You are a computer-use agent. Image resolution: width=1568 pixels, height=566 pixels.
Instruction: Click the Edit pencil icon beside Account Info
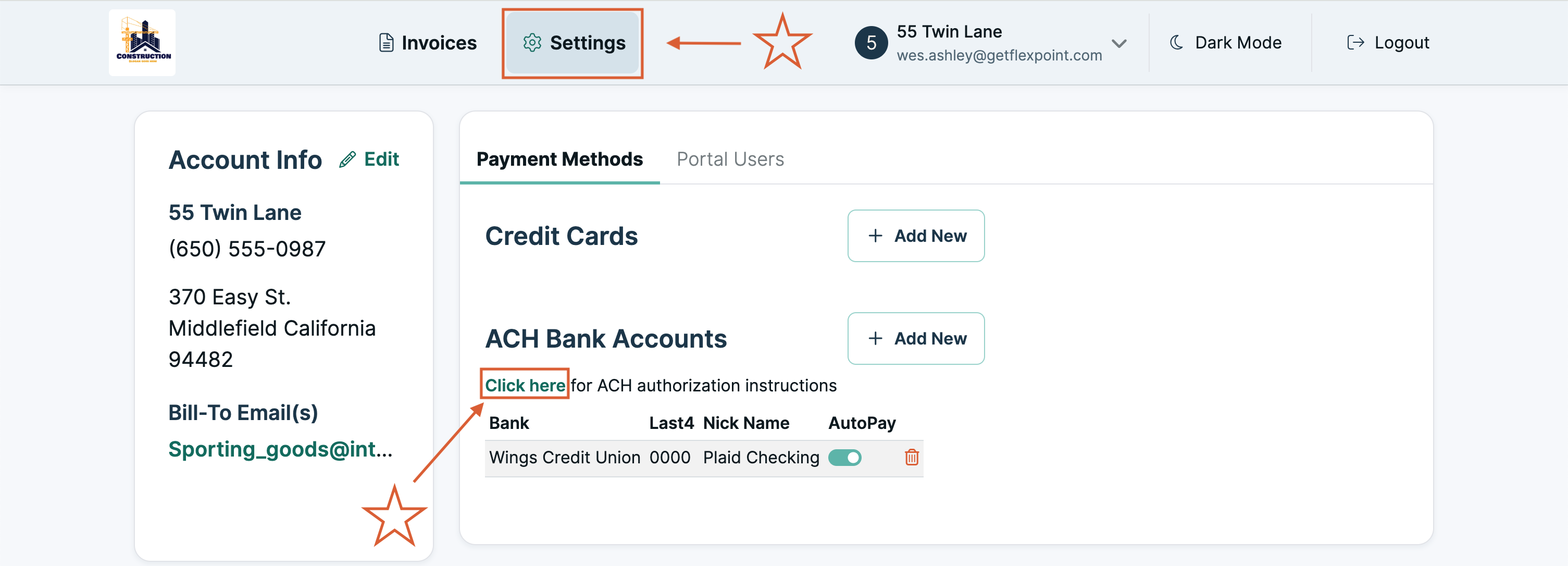347,159
